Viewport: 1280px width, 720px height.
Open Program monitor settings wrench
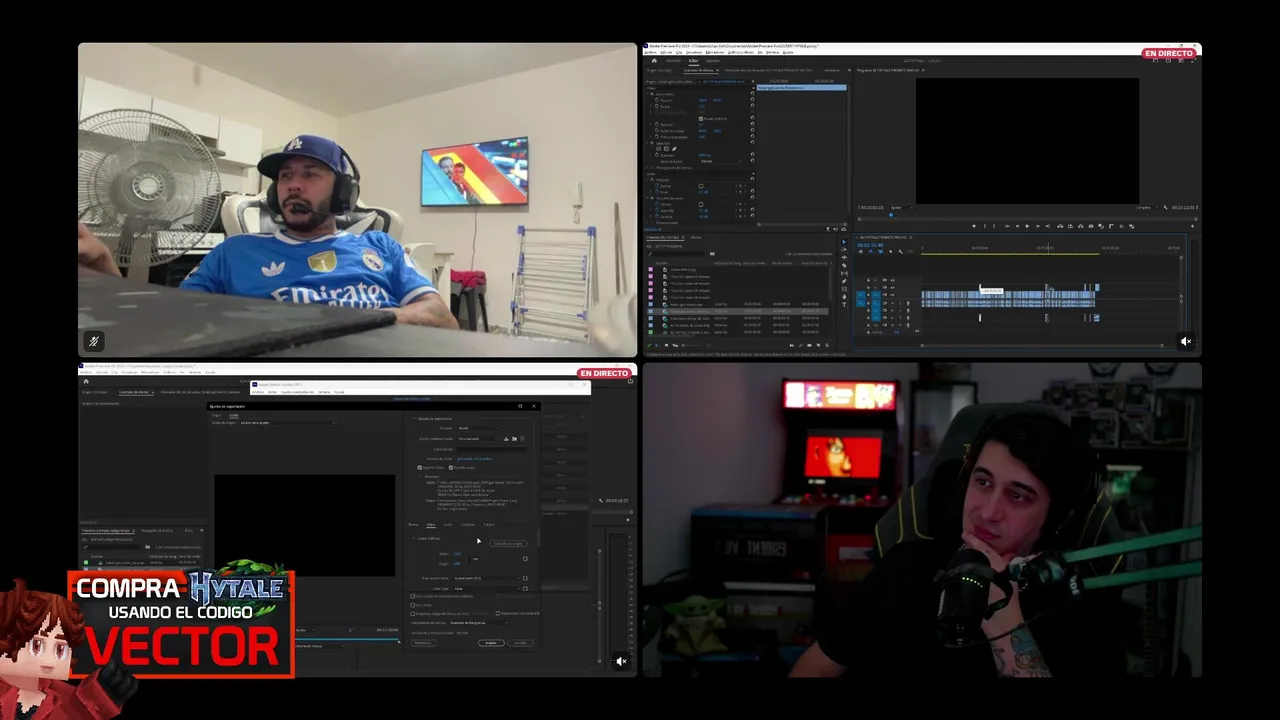pos(1165,208)
